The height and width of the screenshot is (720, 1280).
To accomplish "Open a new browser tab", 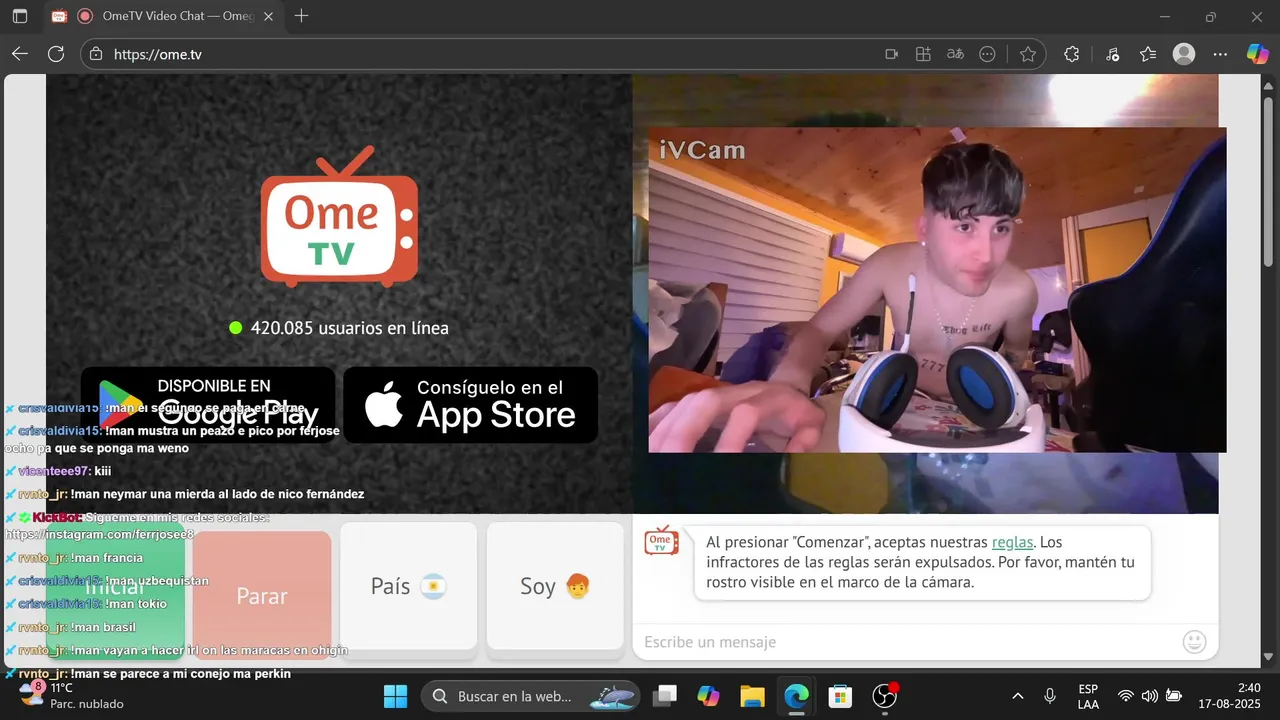I will 301,16.
